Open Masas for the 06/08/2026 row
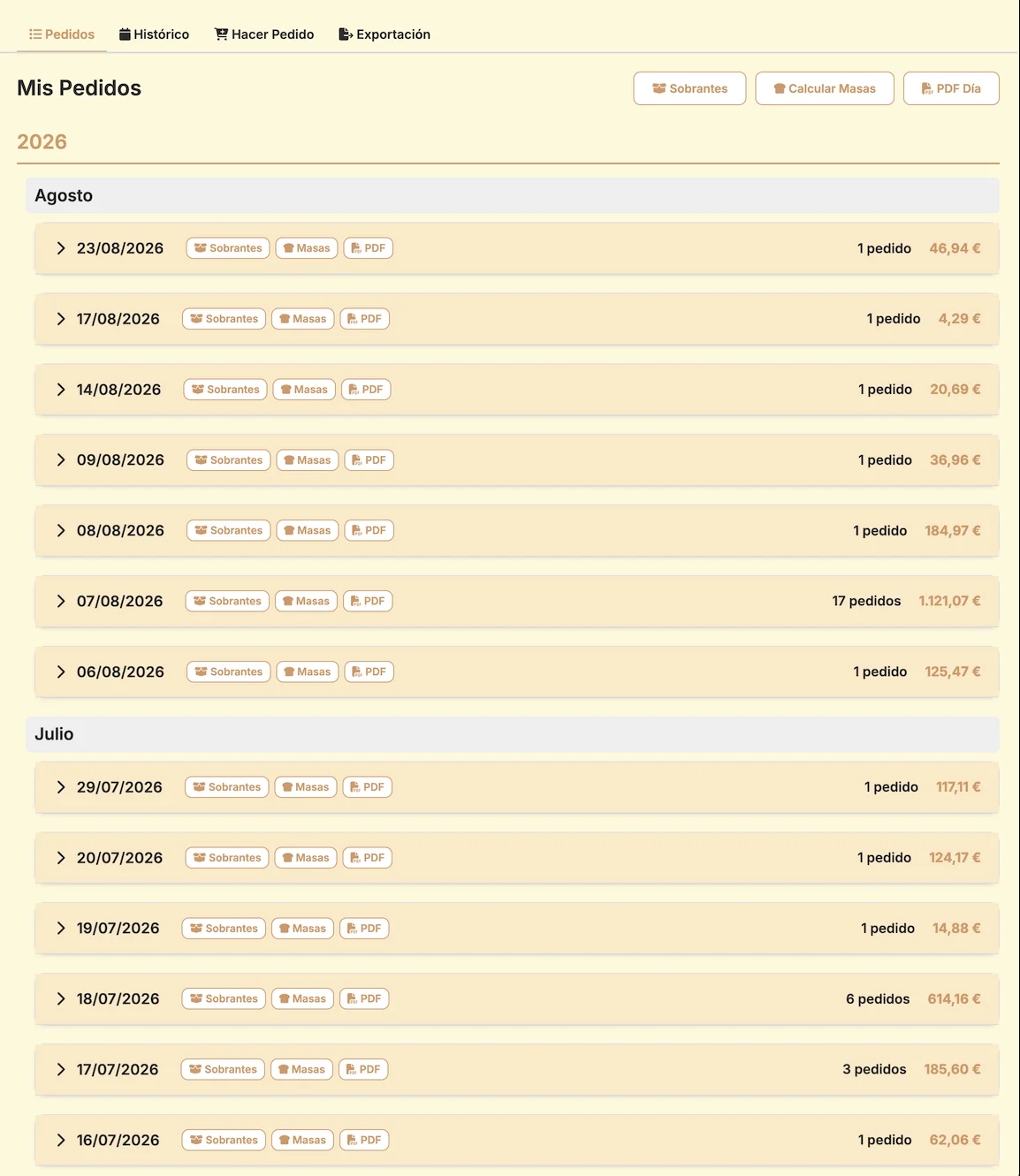This screenshot has height=1176, width=1020. pos(308,672)
